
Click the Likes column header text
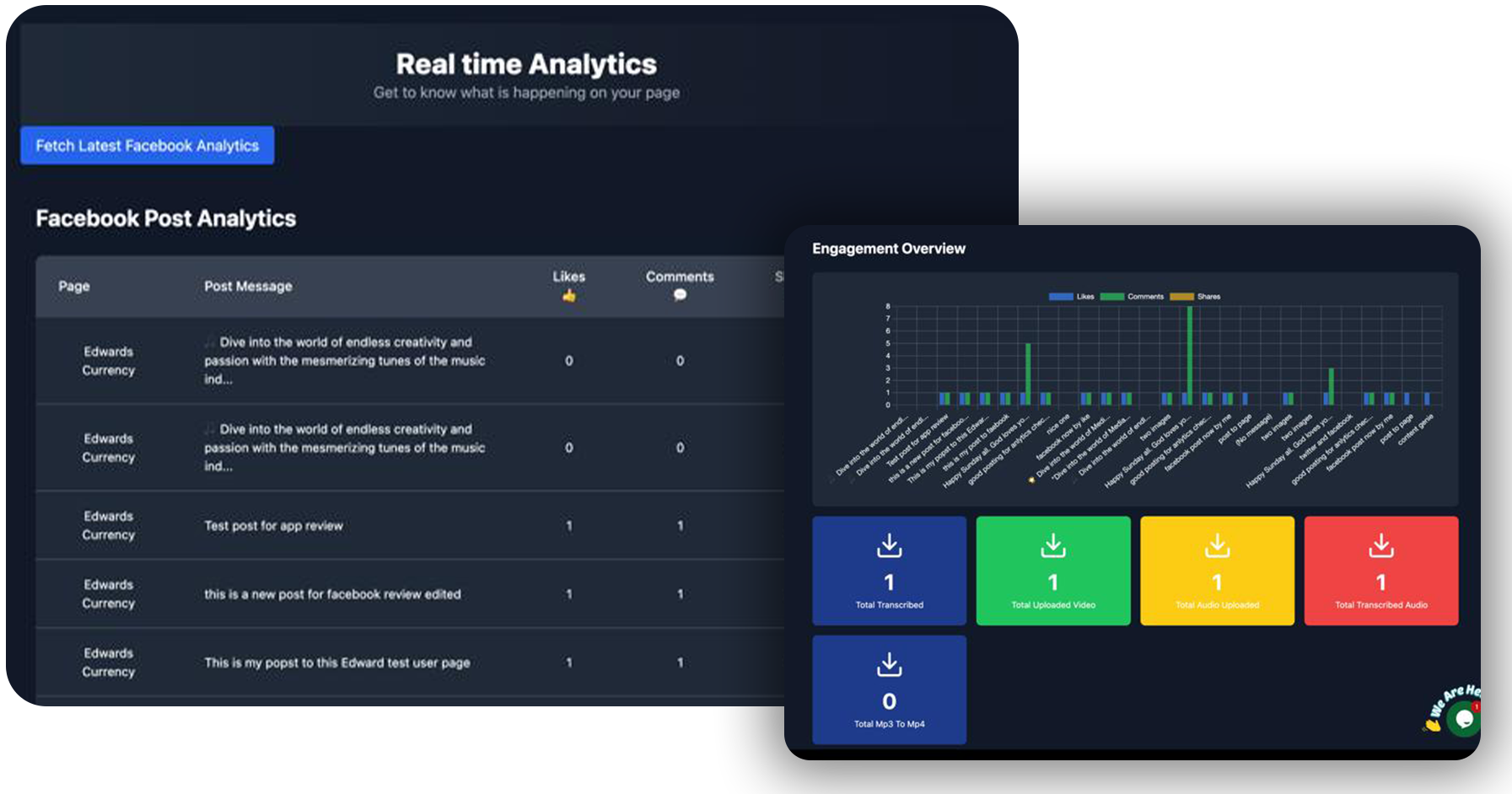pyautogui.click(x=569, y=276)
